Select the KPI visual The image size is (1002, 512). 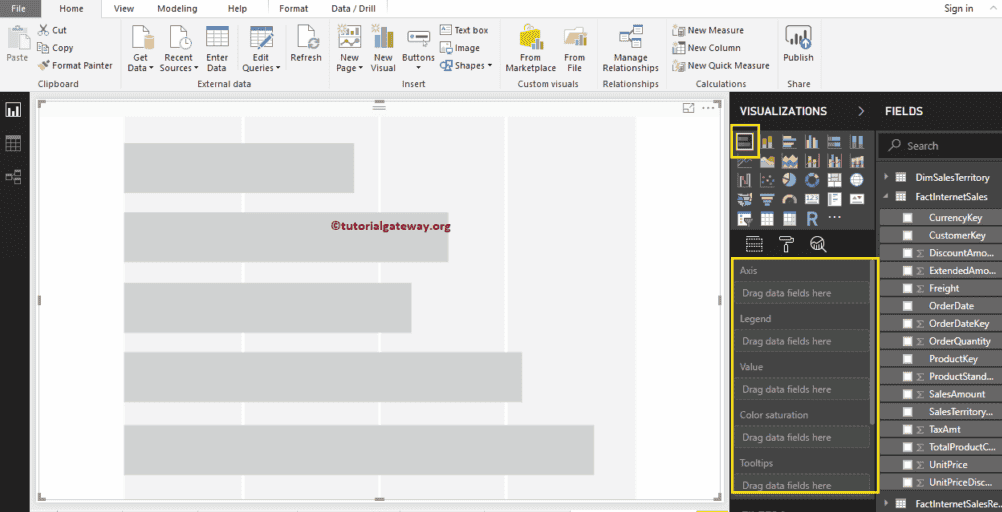point(856,199)
